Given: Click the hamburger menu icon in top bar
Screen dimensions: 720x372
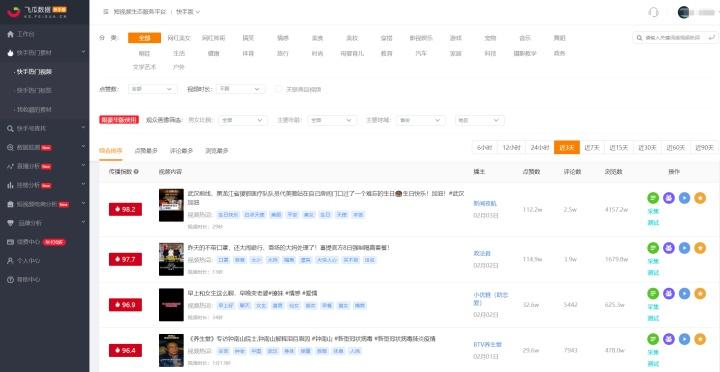Looking at the screenshot, I should (106, 12).
